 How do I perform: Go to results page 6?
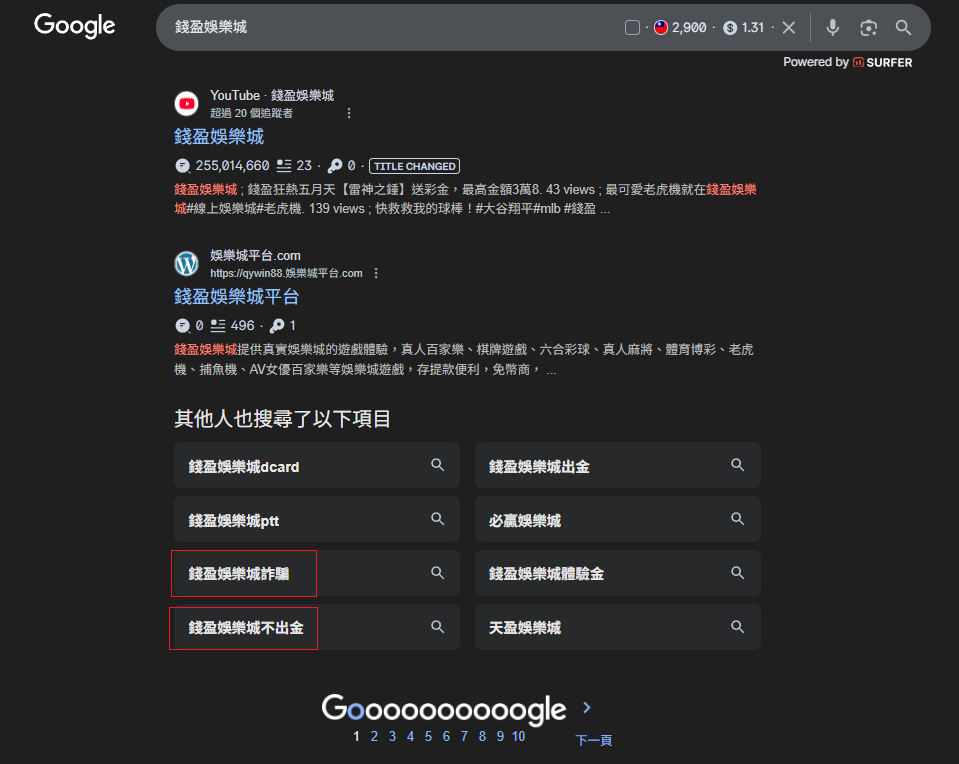click(446, 736)
